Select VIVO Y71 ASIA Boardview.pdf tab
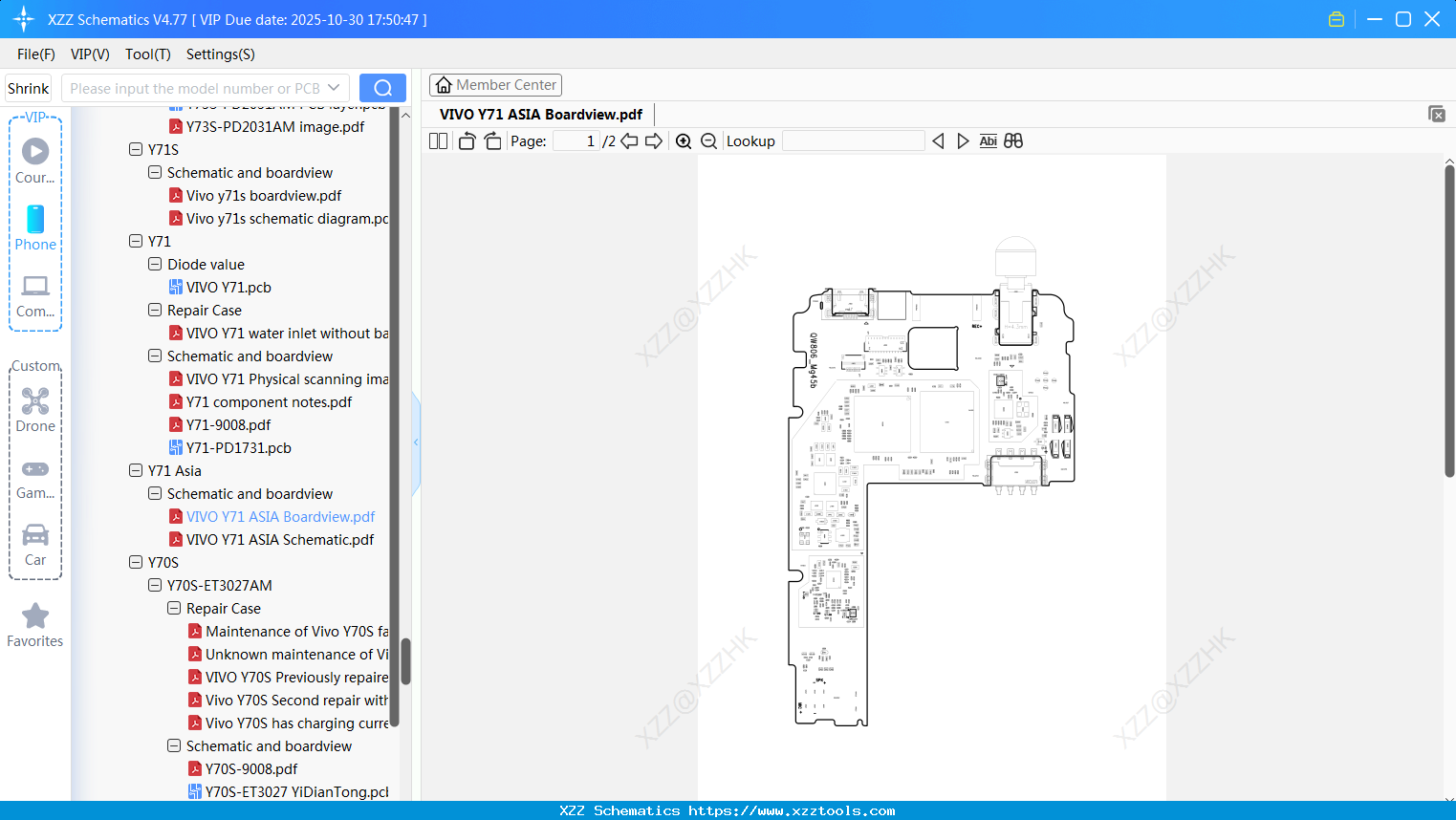1456x820 pixels. pyautogui.click(x=541, y=115)
